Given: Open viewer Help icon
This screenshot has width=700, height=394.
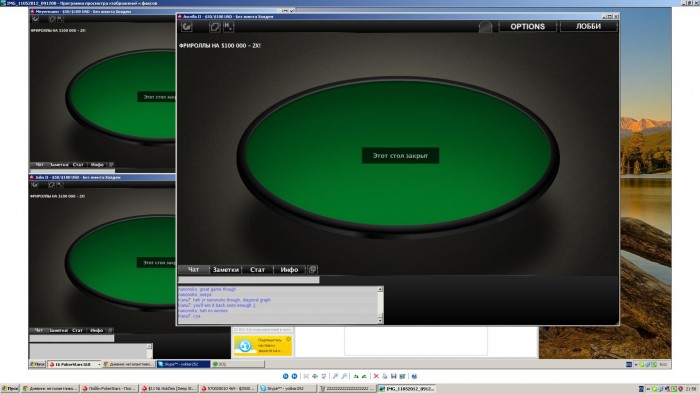Looking at the screenshot, I should point(414,376).
